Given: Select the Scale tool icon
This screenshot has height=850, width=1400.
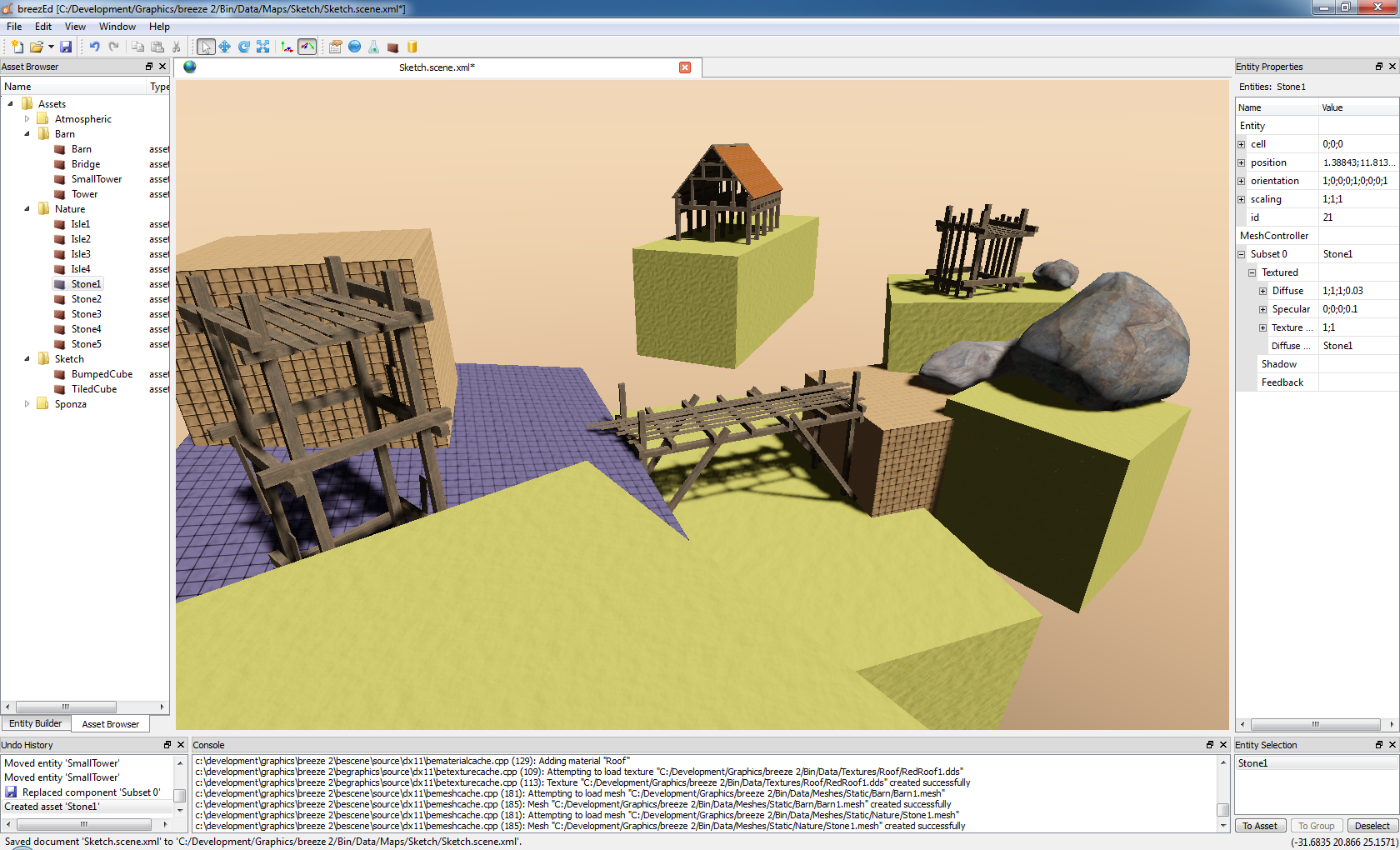Looking at the screenshot, I should pos(263,47).
